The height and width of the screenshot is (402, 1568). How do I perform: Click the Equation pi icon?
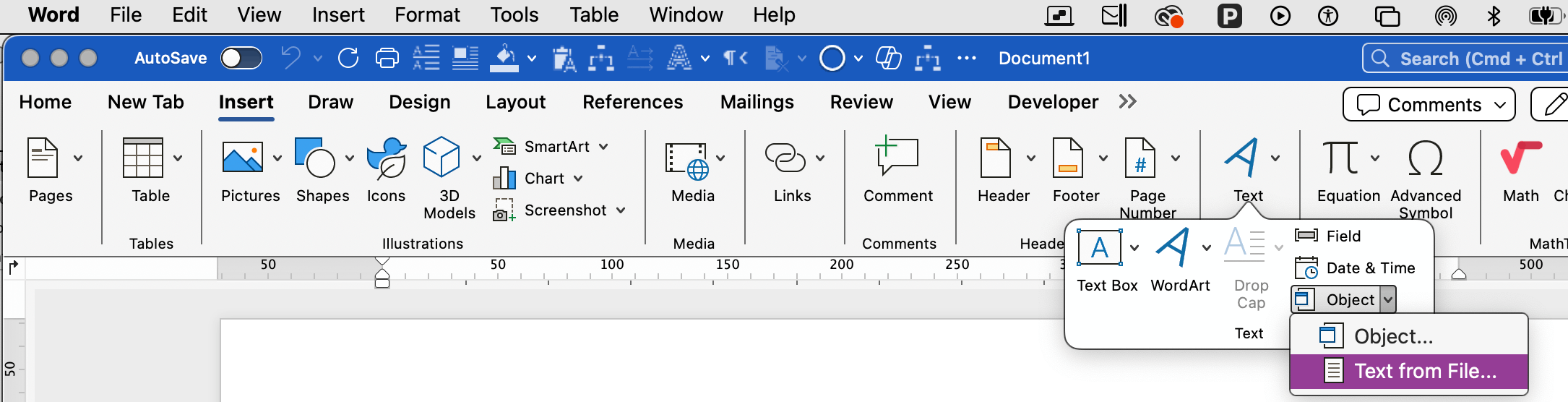click(1340, 158)
